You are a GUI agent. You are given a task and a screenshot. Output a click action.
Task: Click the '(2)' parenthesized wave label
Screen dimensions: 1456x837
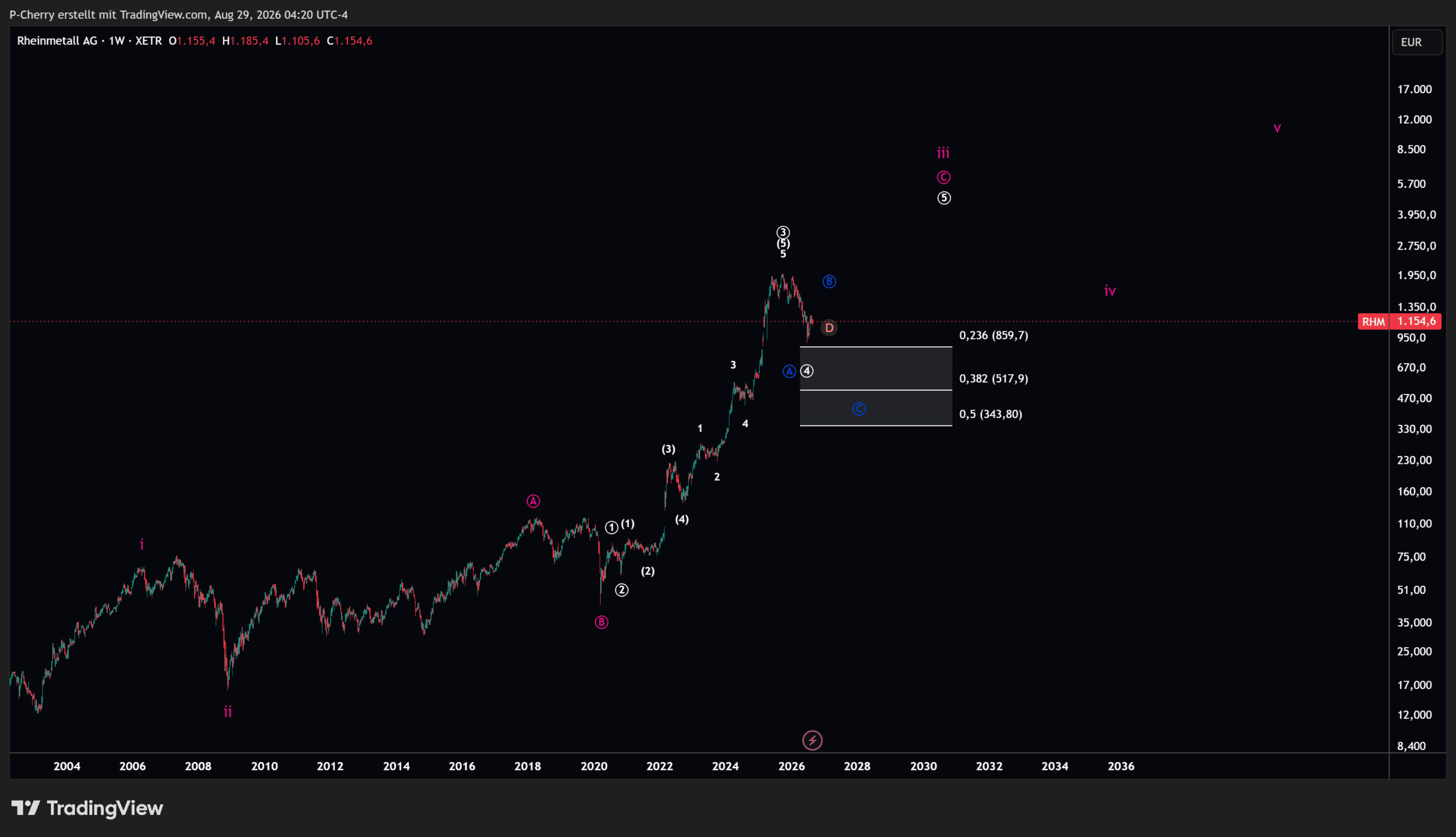click(648, 571)
